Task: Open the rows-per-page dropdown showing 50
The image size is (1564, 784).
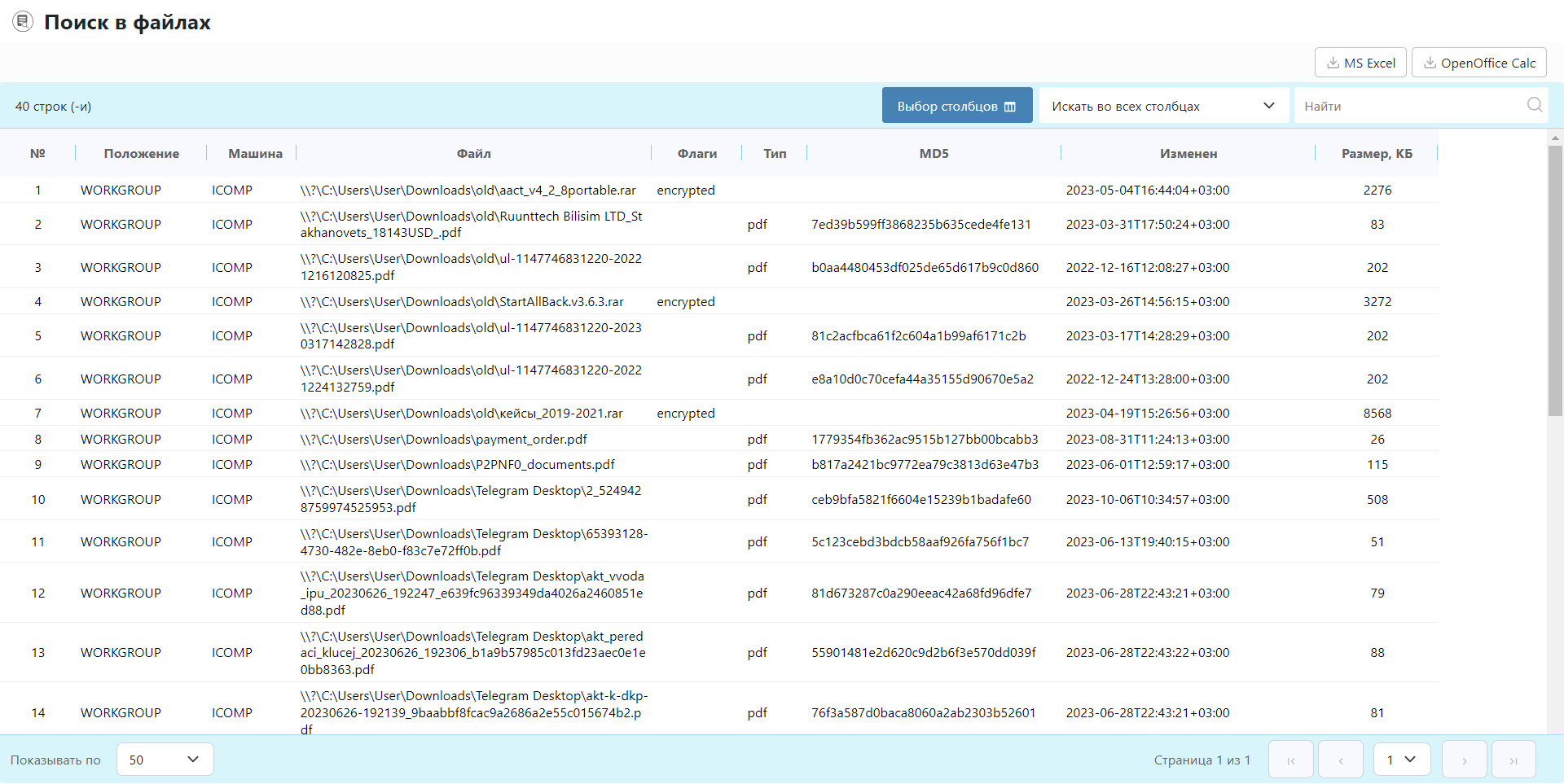Action: pyautogui.click(x=165, y=760)
